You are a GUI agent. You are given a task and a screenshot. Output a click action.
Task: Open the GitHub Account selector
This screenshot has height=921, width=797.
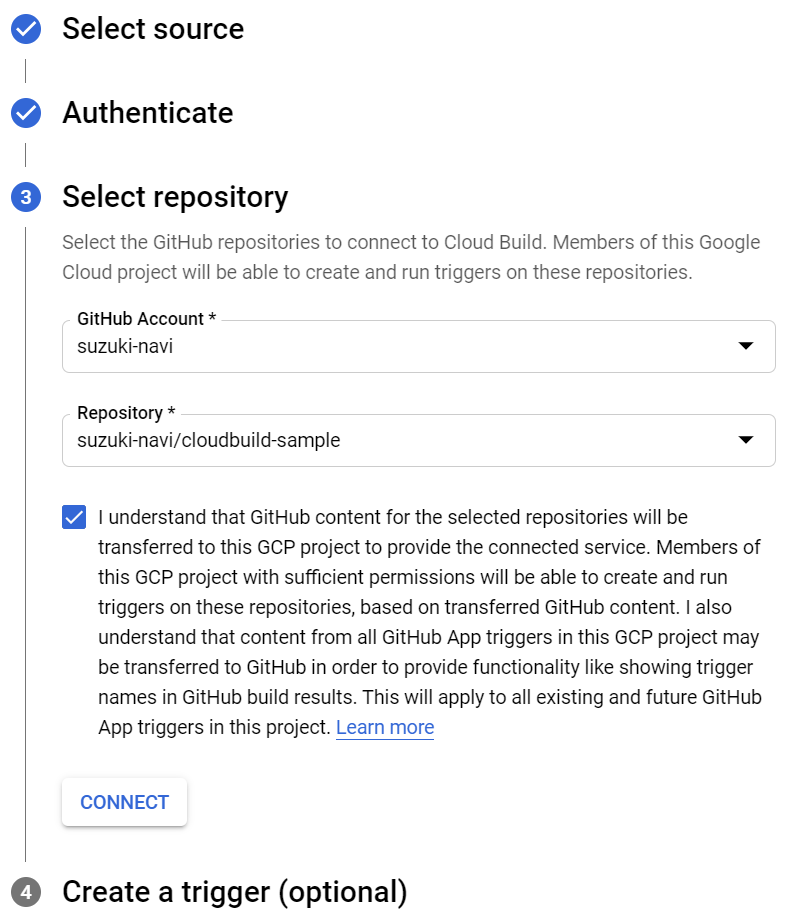[400, 346]
